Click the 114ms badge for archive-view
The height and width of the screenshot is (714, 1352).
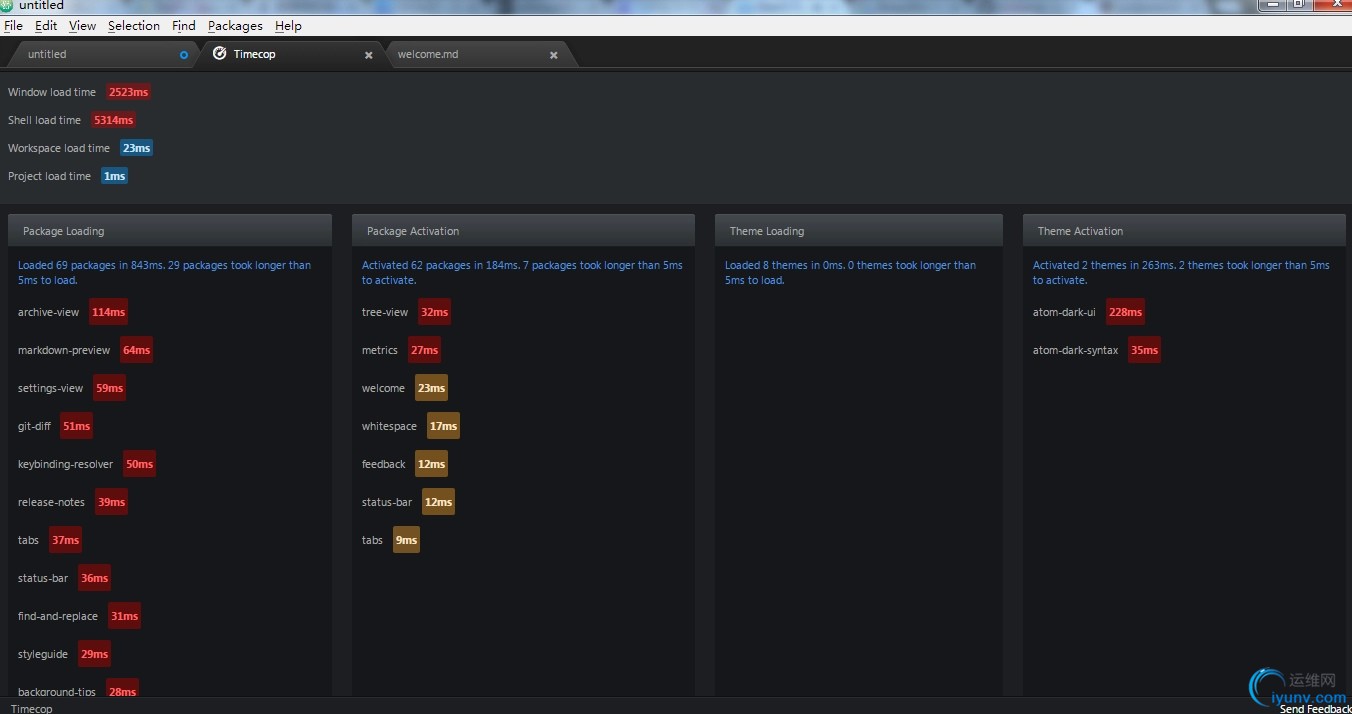(x=108, y=312)
